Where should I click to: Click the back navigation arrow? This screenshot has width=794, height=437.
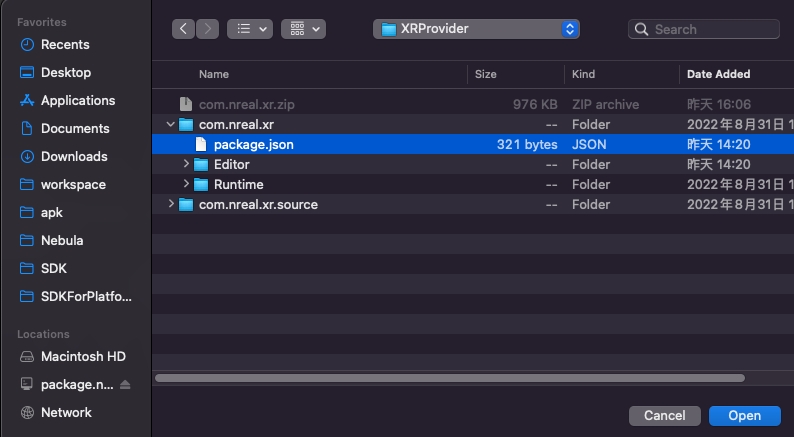pos(183,29)
